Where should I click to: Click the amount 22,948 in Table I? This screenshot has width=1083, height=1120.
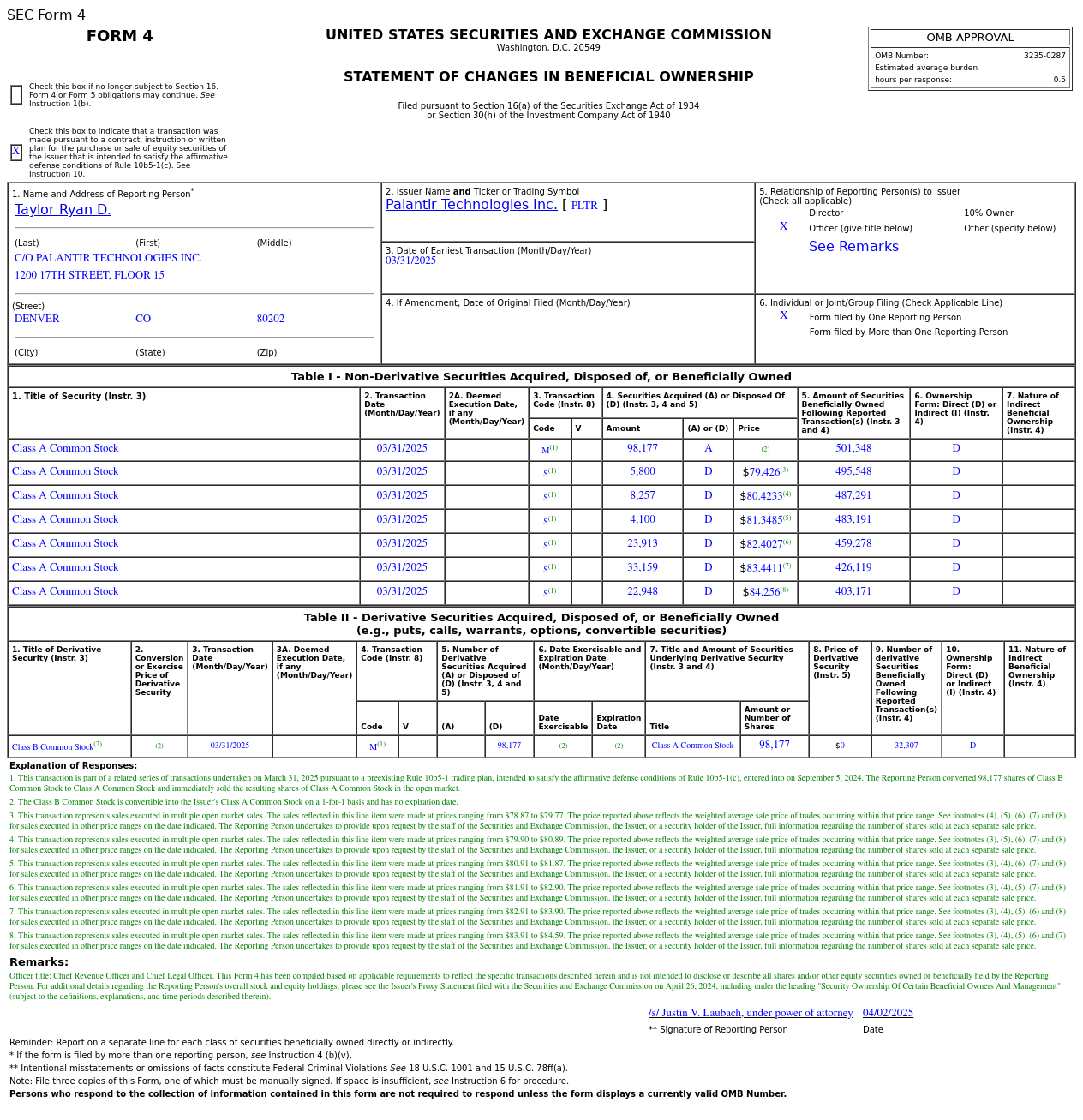point(643,591)
